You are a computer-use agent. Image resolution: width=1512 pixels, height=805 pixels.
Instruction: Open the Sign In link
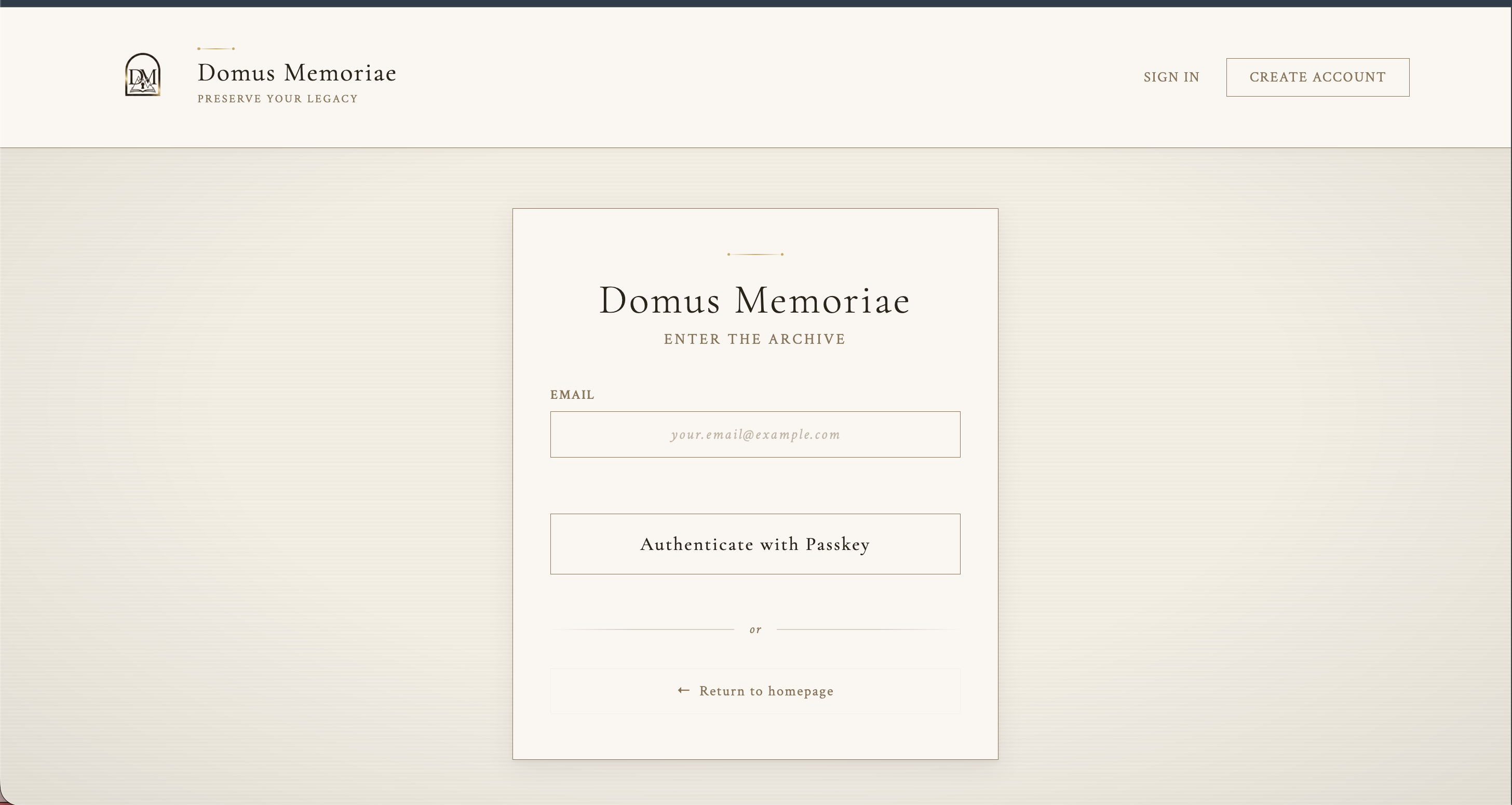[x=1171, y=77]
